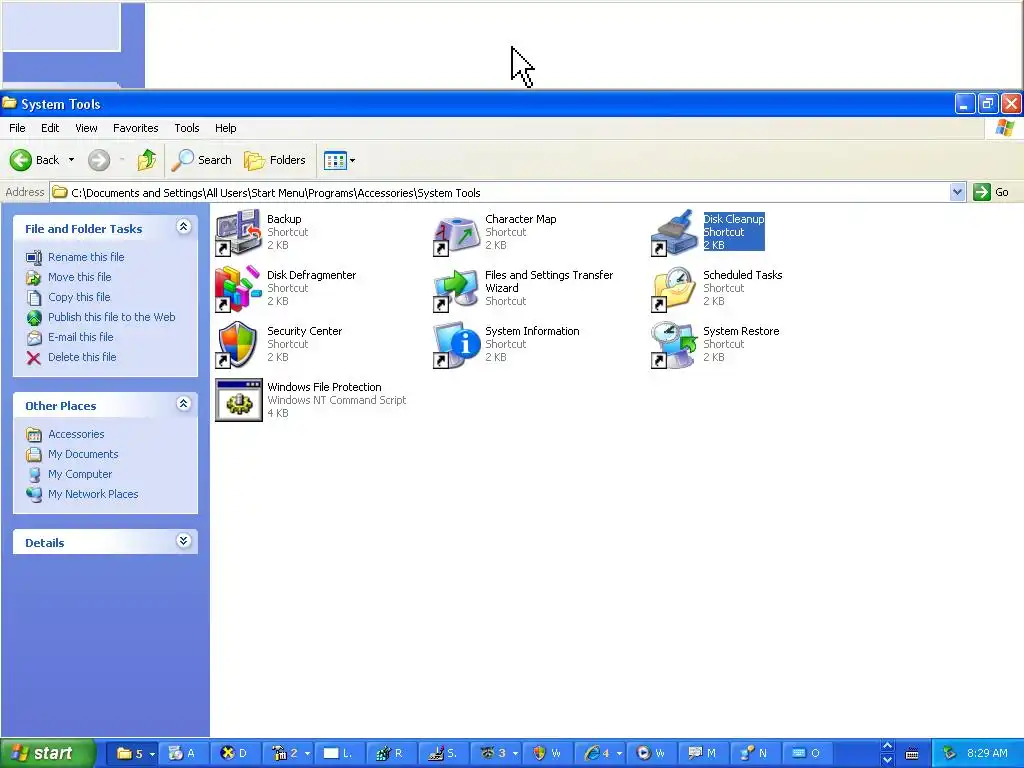Open the taskbar group of 2 windows
The image size is (1024, 768).
point(287,754)
